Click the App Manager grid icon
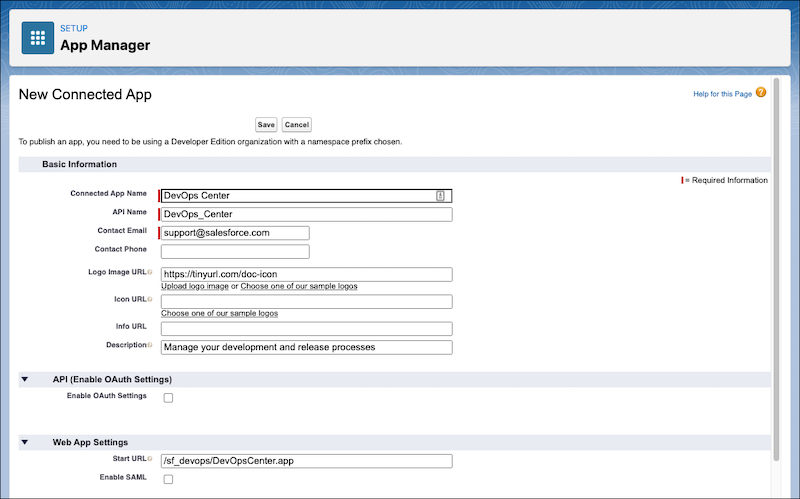Viewport: 800px width, 499px height. tap(38, 38)
